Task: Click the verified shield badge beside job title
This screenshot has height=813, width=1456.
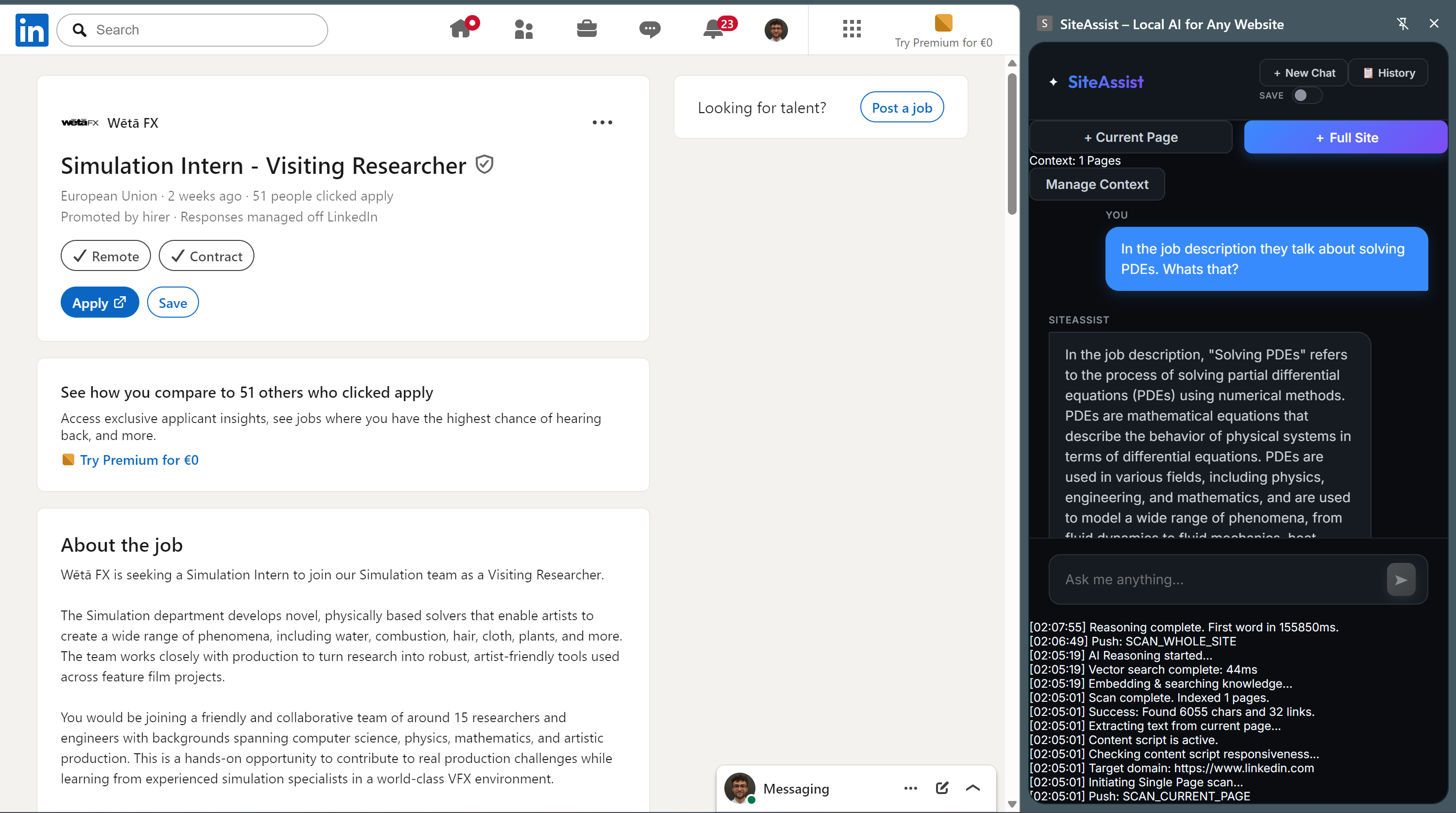Action: coord(485,165)
